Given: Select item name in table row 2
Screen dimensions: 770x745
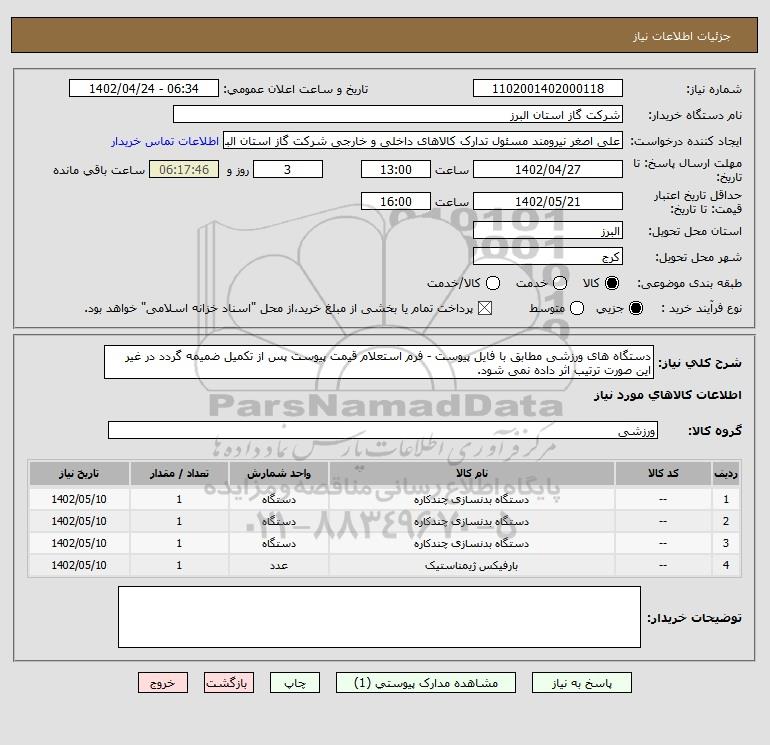Looking at the screenshot, I should point(471,522).
